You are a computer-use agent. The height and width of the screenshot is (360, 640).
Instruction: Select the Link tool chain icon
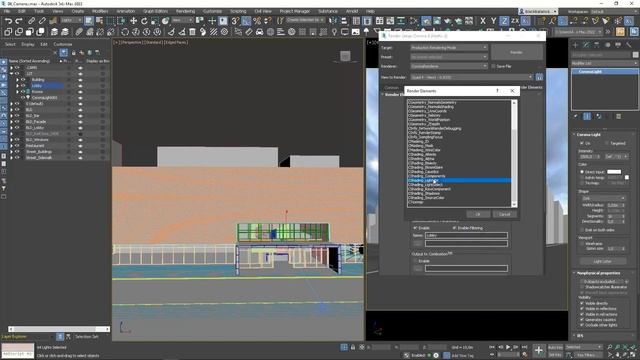[31, 20]
